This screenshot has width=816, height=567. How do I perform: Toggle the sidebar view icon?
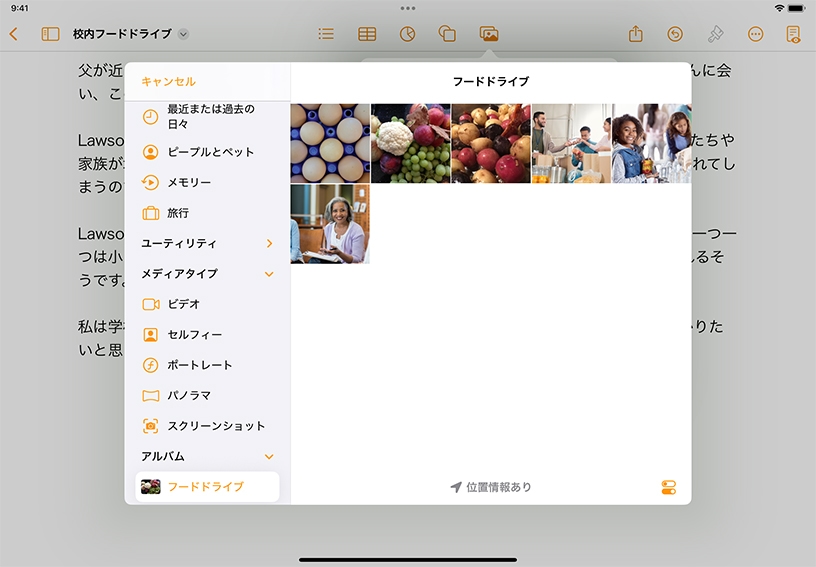[x=50, y=34]
